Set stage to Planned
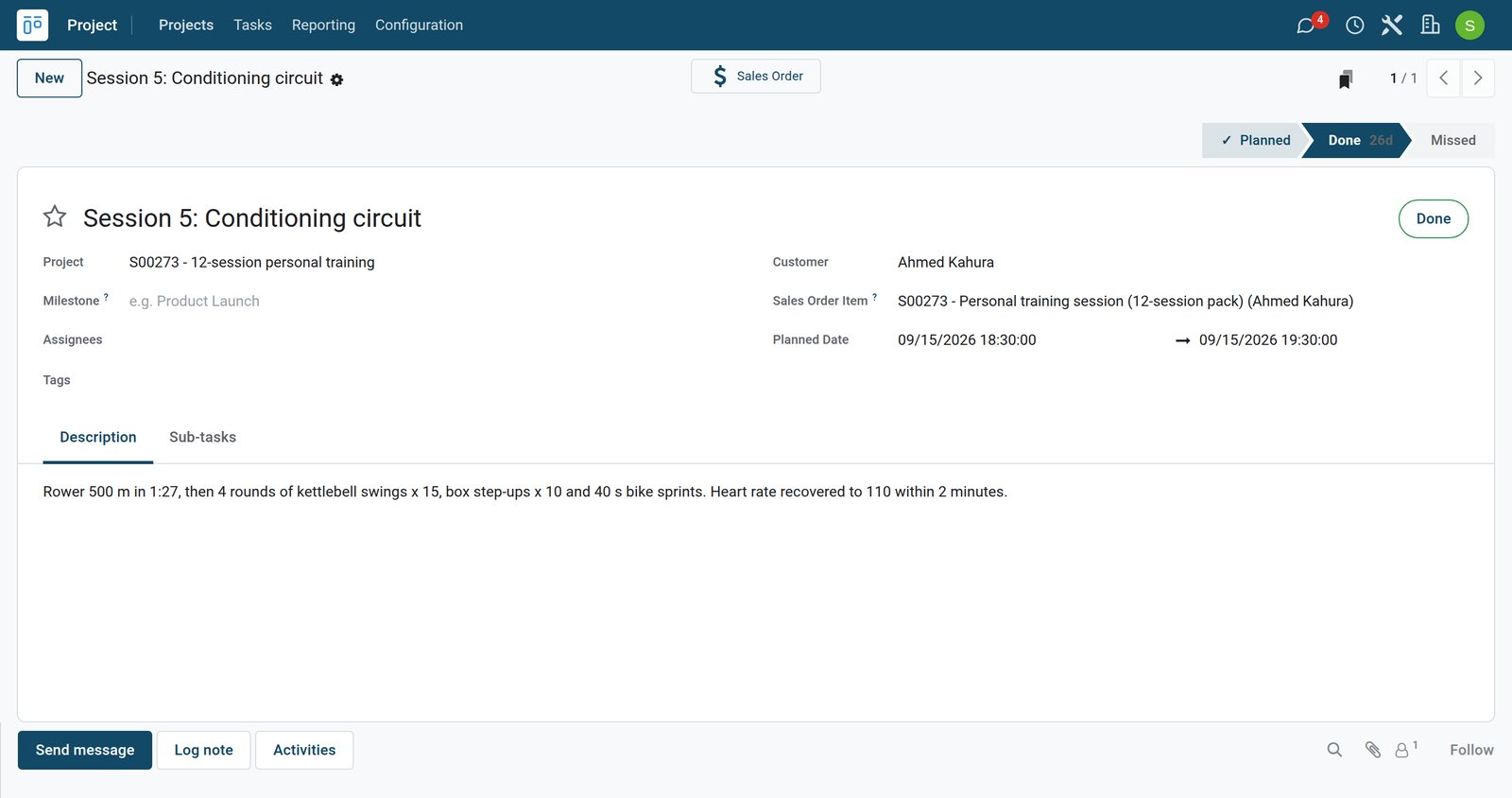The height and width of the screenshot is (798, 1512). point(1255,140)
